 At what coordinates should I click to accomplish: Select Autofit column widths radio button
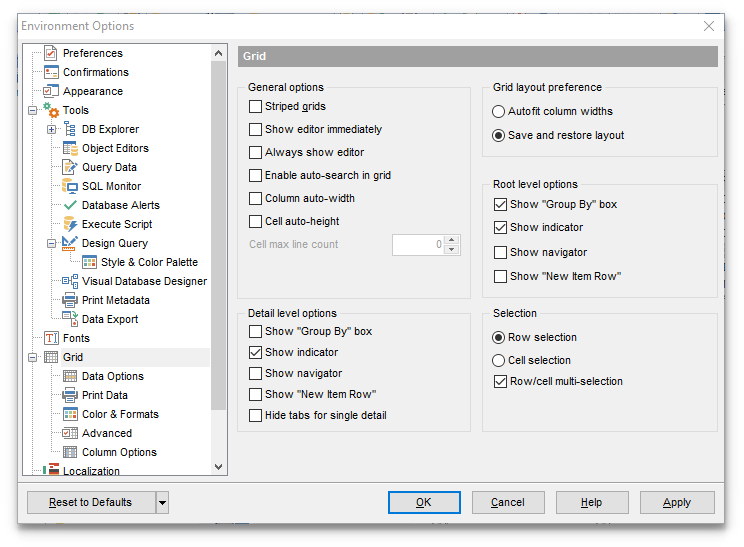coord(498,111)
